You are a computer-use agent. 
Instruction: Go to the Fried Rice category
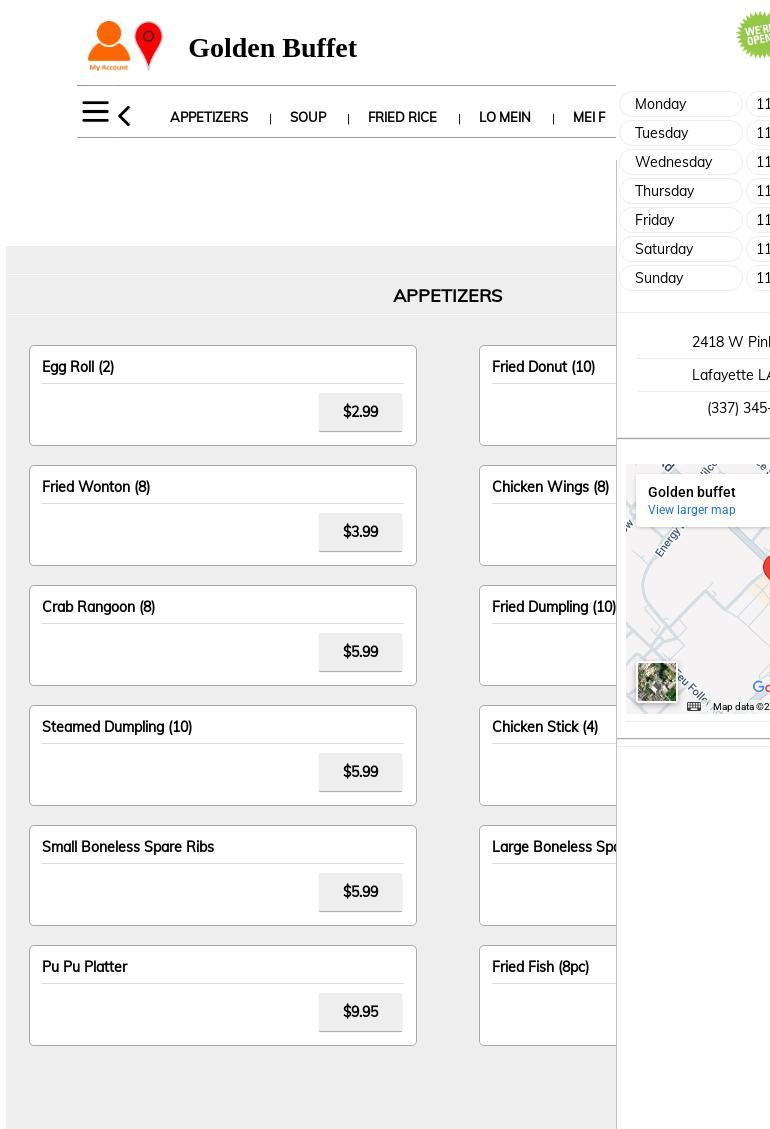coord(402,117)
